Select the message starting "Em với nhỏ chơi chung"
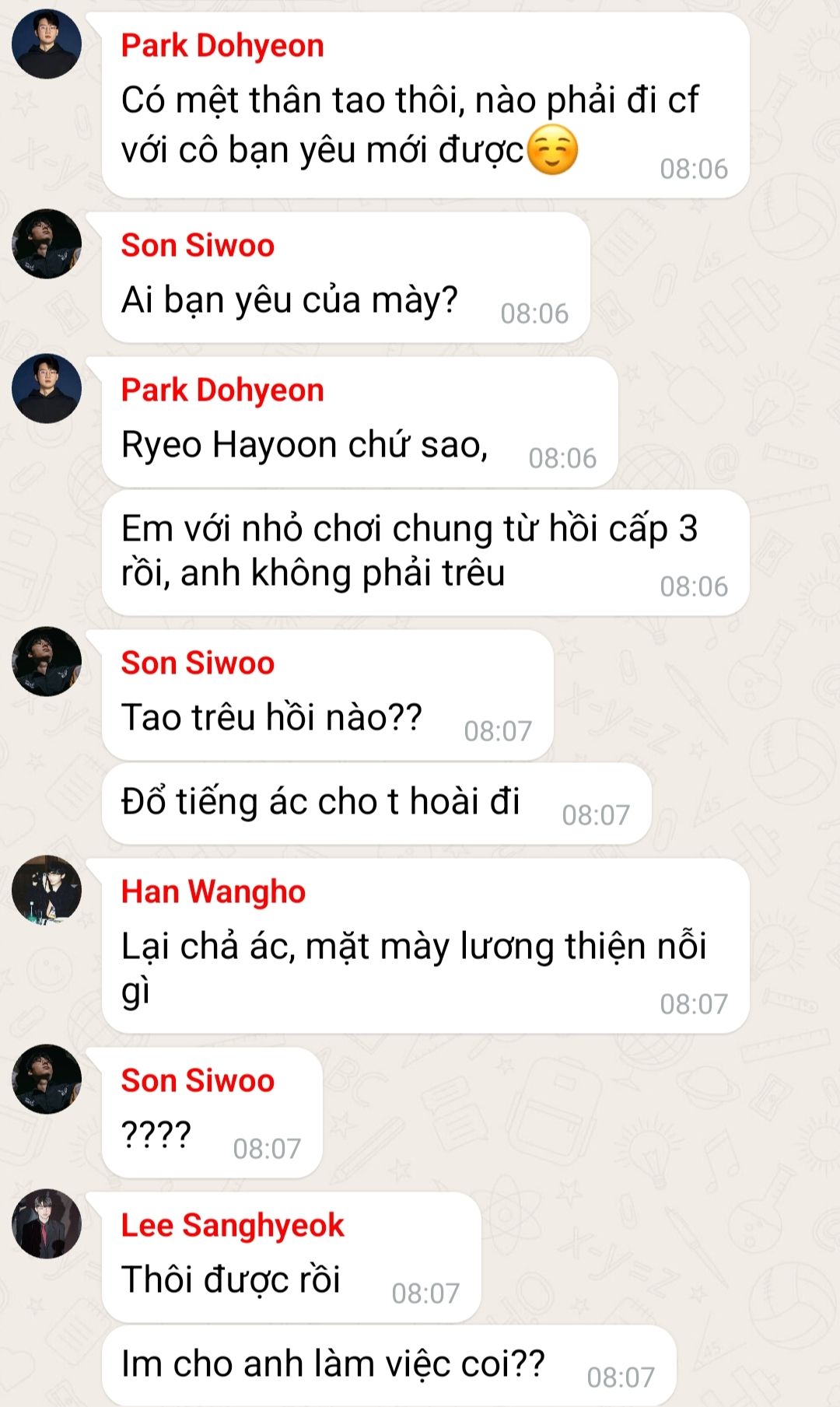This screenshot has height=1407, width=840. 425,552
